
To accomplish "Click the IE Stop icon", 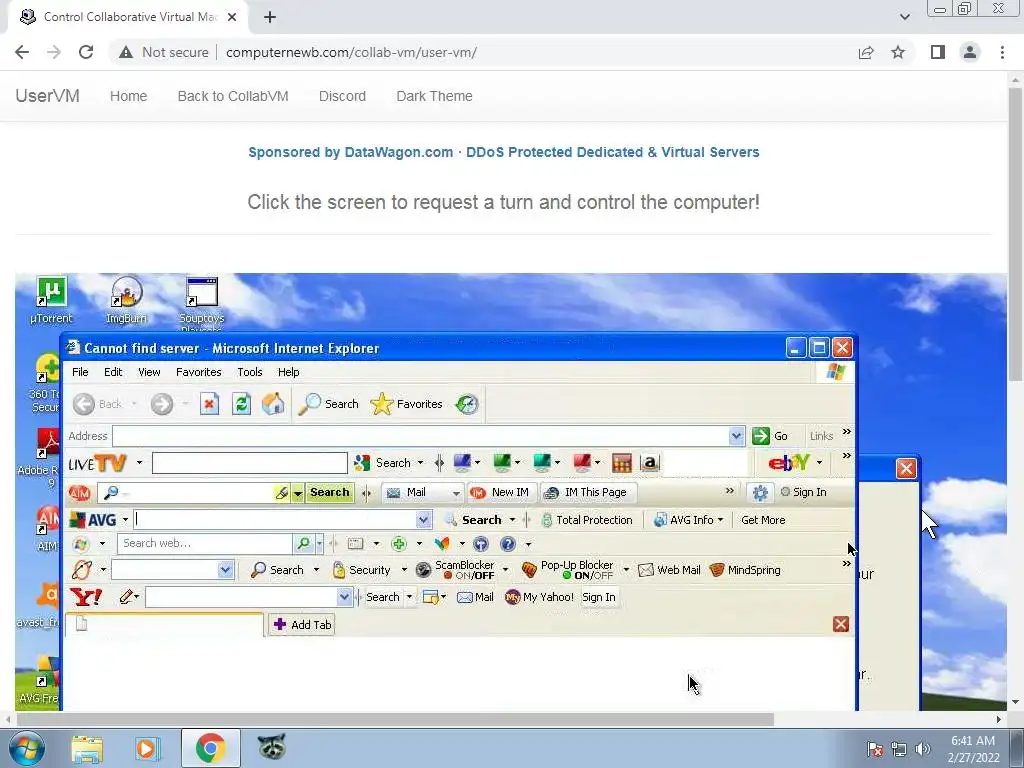I will pyautogui.click(x=209, y=404).
